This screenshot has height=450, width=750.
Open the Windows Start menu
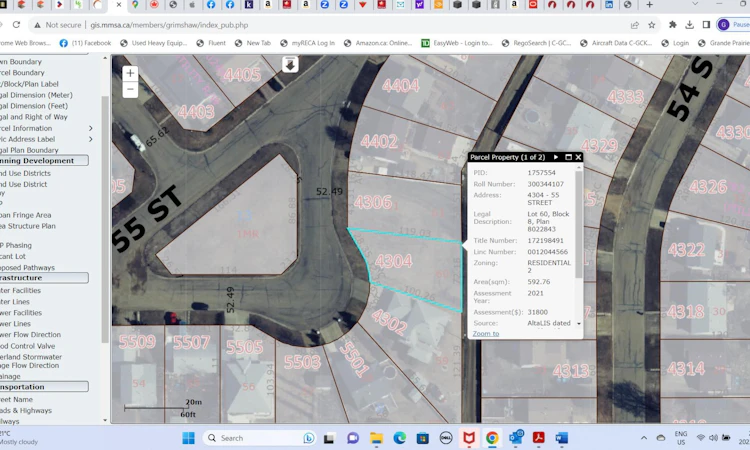188,438
